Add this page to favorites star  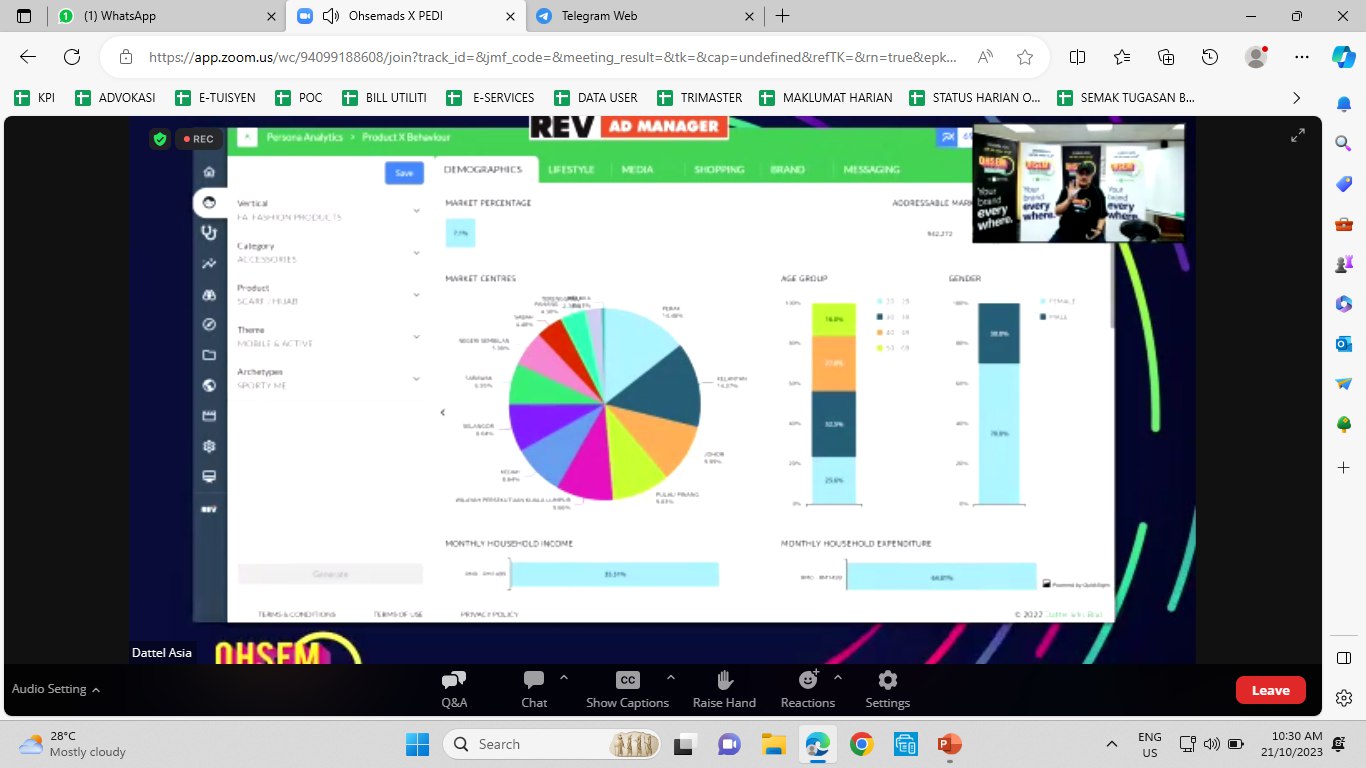1024,57
